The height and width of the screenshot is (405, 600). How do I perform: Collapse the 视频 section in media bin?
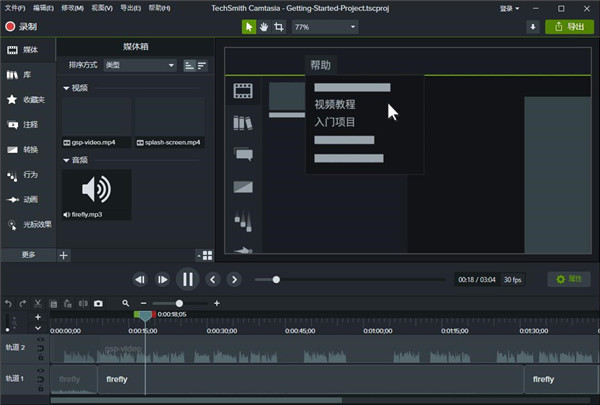point(66,88)
